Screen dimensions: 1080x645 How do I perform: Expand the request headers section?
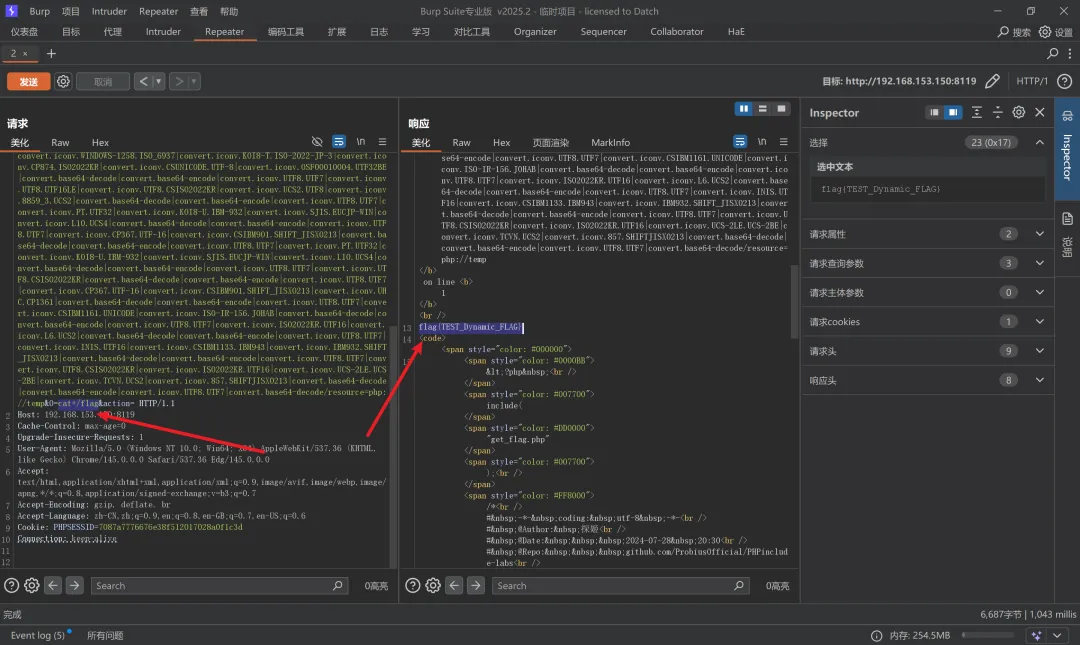1040,351
